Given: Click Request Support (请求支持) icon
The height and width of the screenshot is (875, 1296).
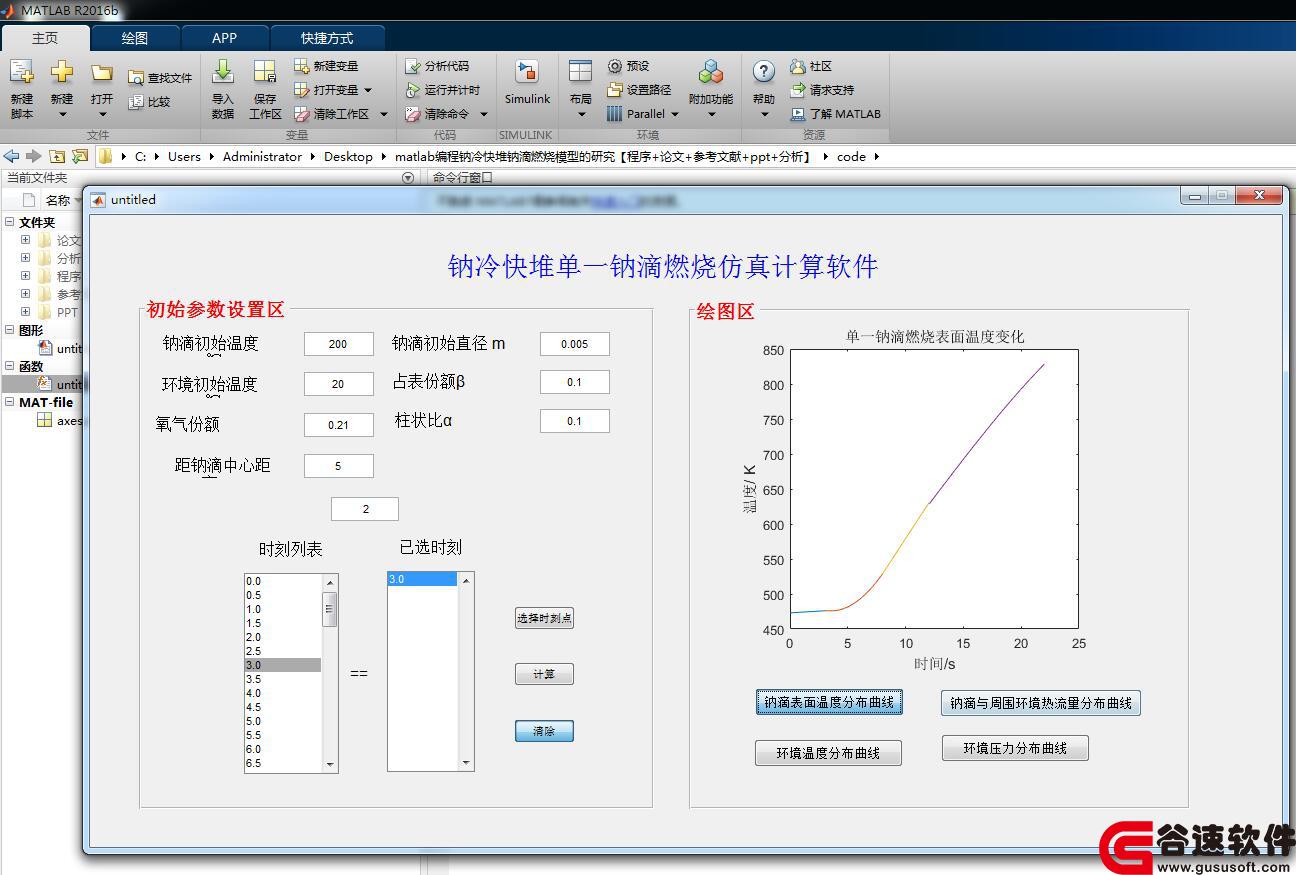Looking at the screenshot, I should pos(797,90).
